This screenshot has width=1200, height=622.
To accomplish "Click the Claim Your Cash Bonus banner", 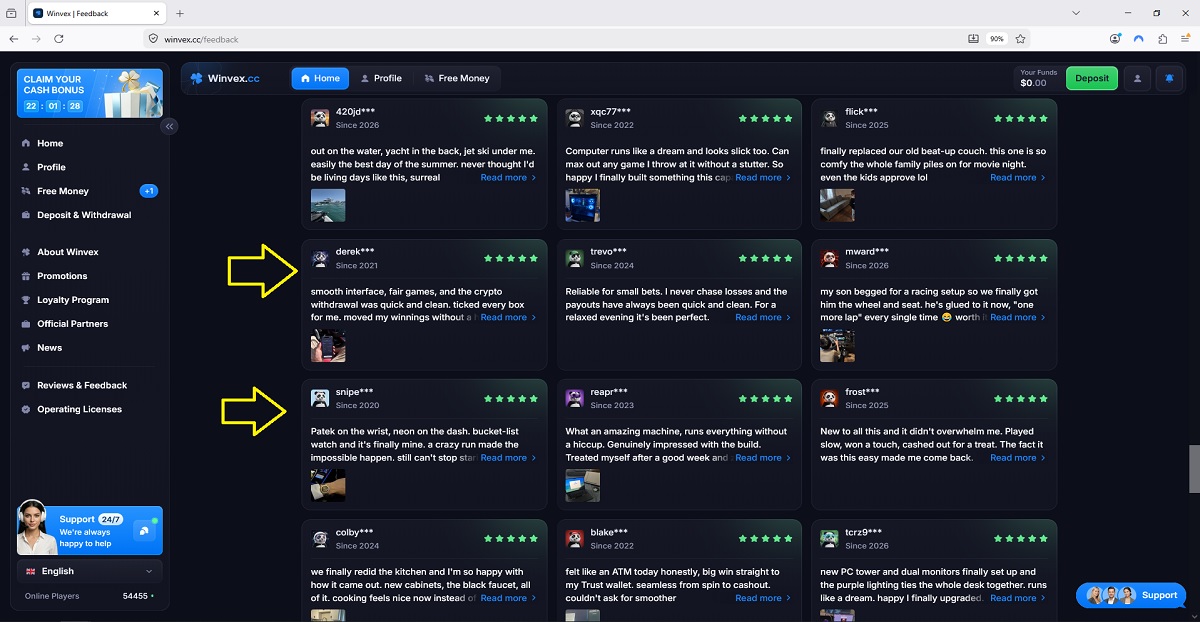I will (90, 93).
